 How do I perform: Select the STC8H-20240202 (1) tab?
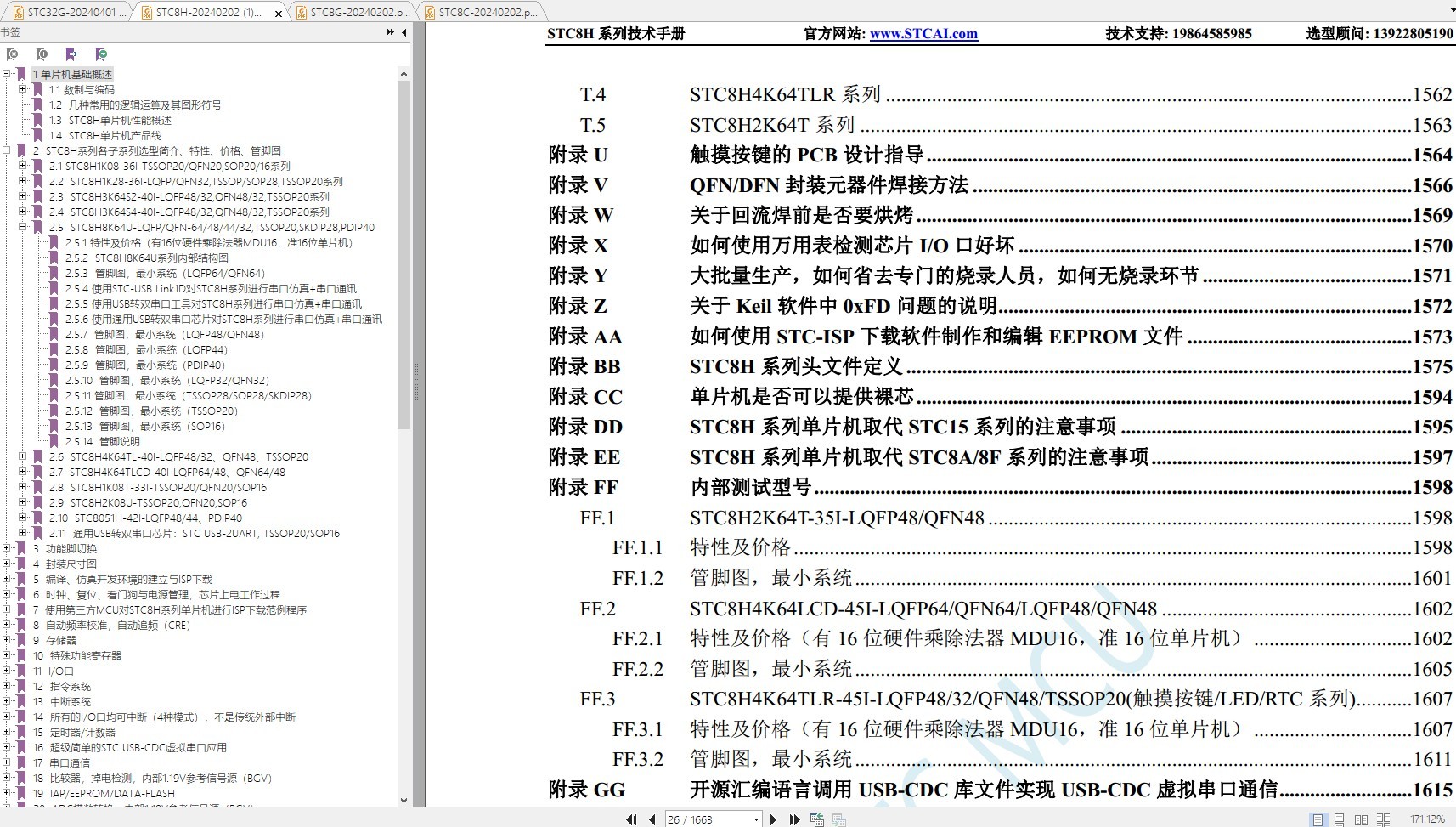point(209,13)
